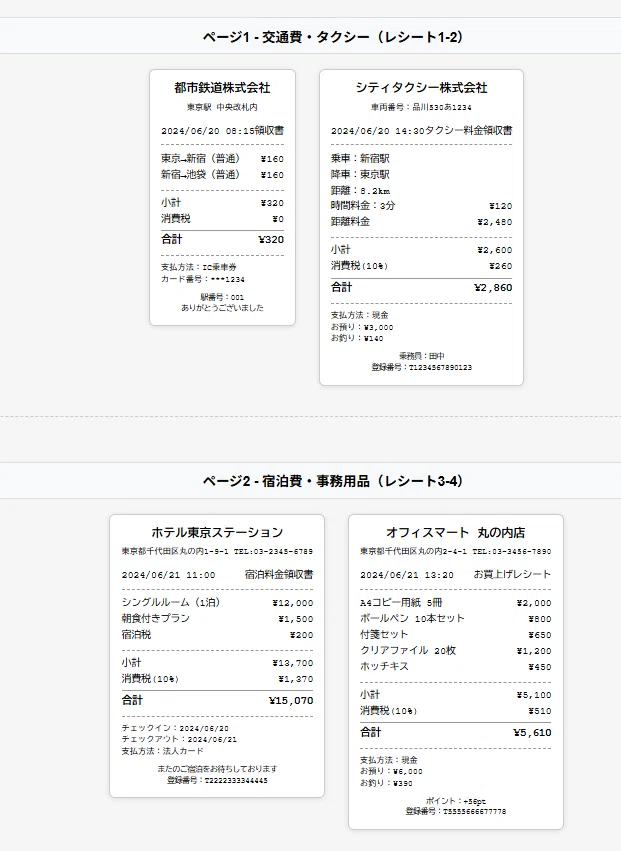
Task: Click the hotel date 2024/06/21 11:00
Action: [x=168, y=575]
